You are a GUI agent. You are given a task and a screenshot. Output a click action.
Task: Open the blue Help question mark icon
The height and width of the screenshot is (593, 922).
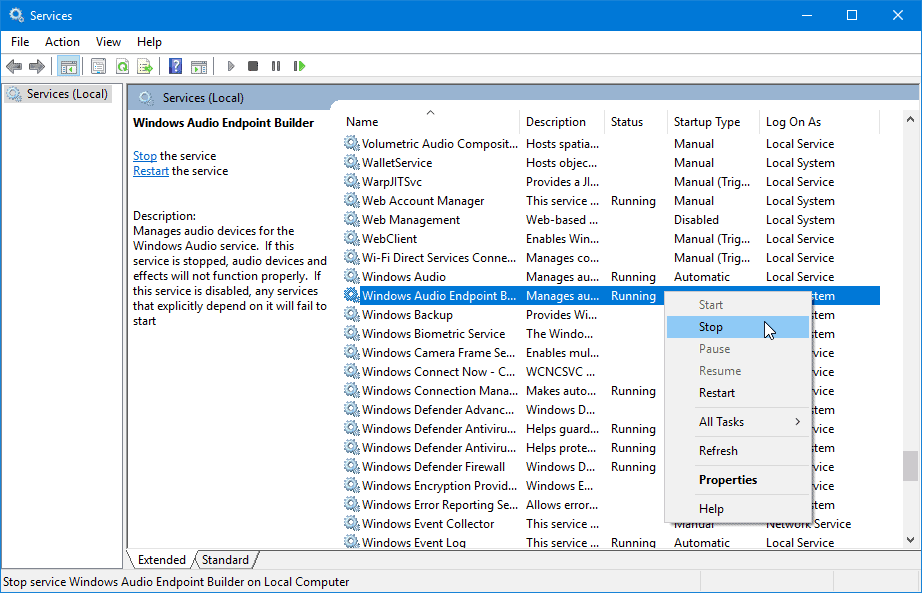tap(175, 66)
